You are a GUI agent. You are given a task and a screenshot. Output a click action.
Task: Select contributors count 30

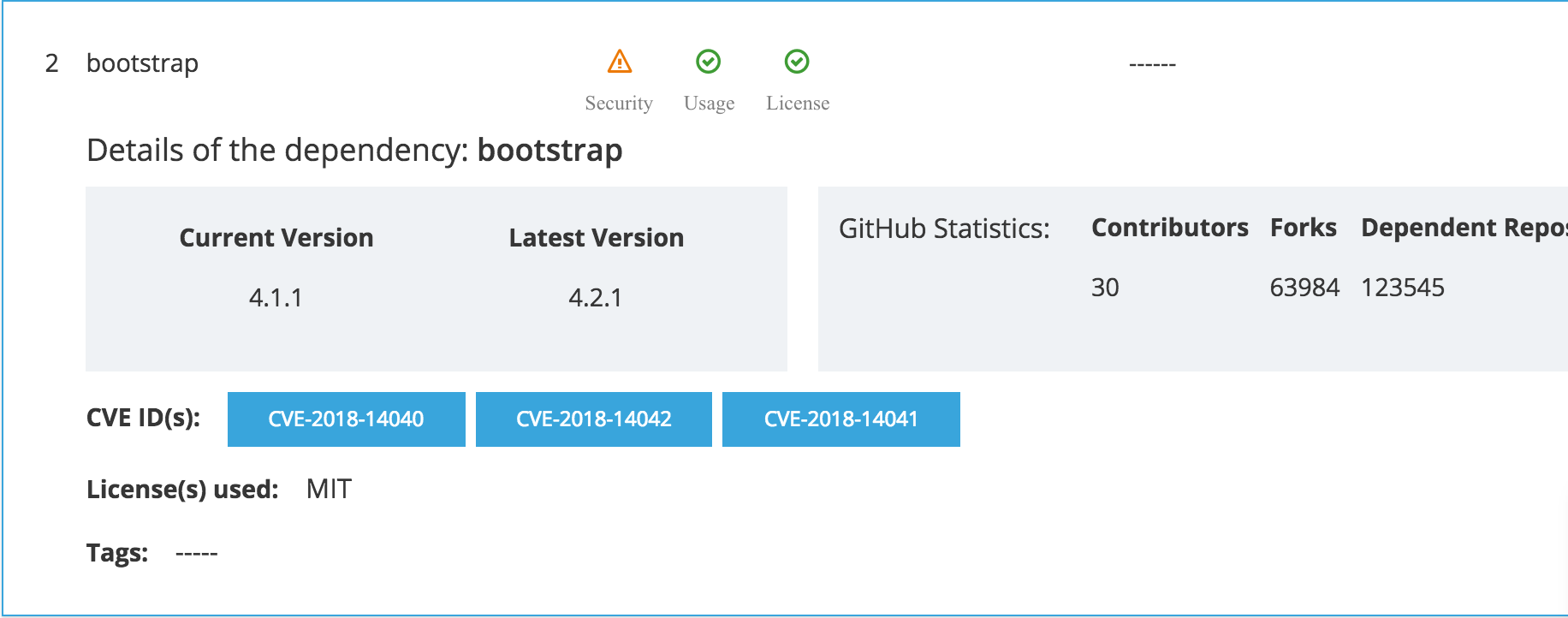pos(1105,288)
